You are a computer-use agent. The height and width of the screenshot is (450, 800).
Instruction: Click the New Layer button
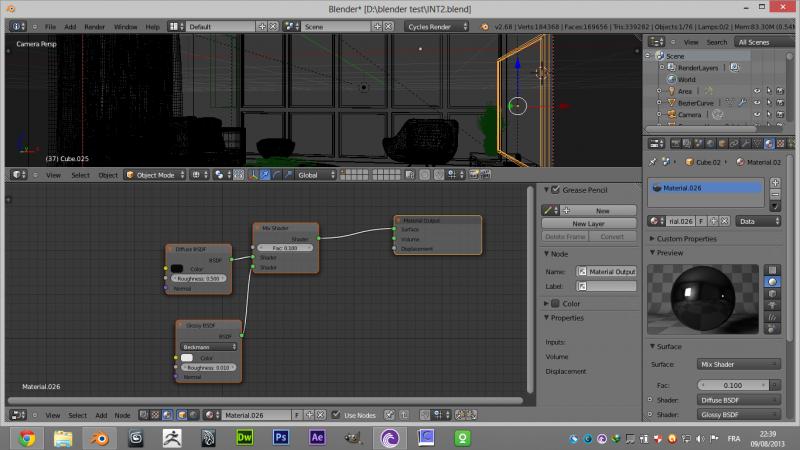[x=588, y=224]
